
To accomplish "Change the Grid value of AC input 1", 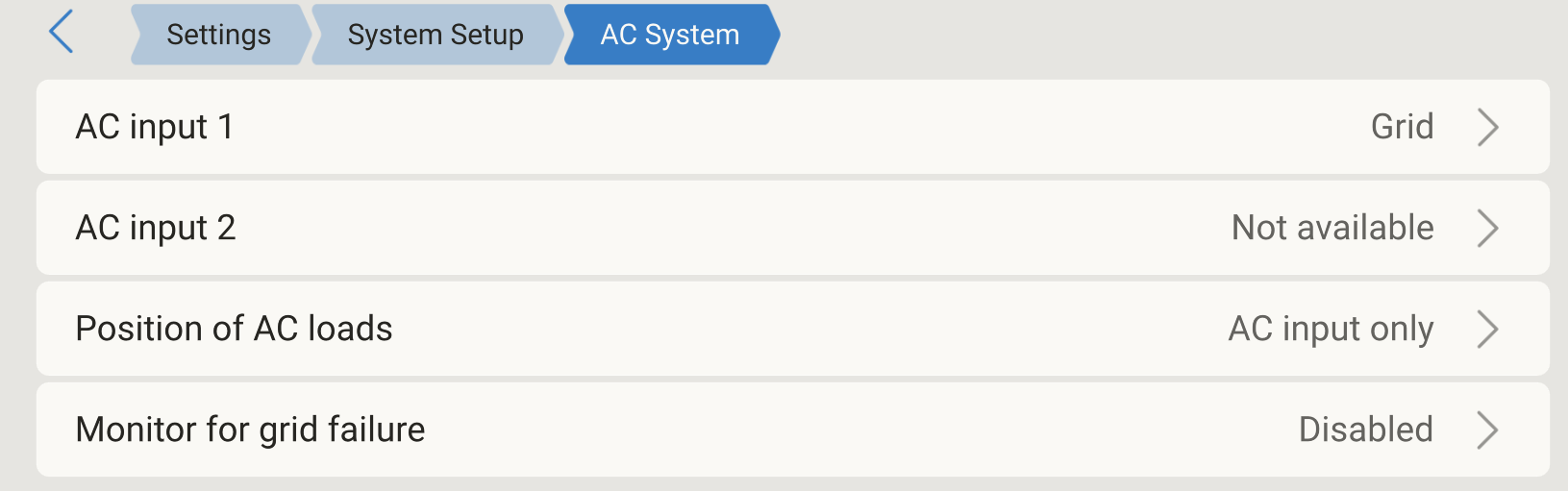I will point(1402,127).
